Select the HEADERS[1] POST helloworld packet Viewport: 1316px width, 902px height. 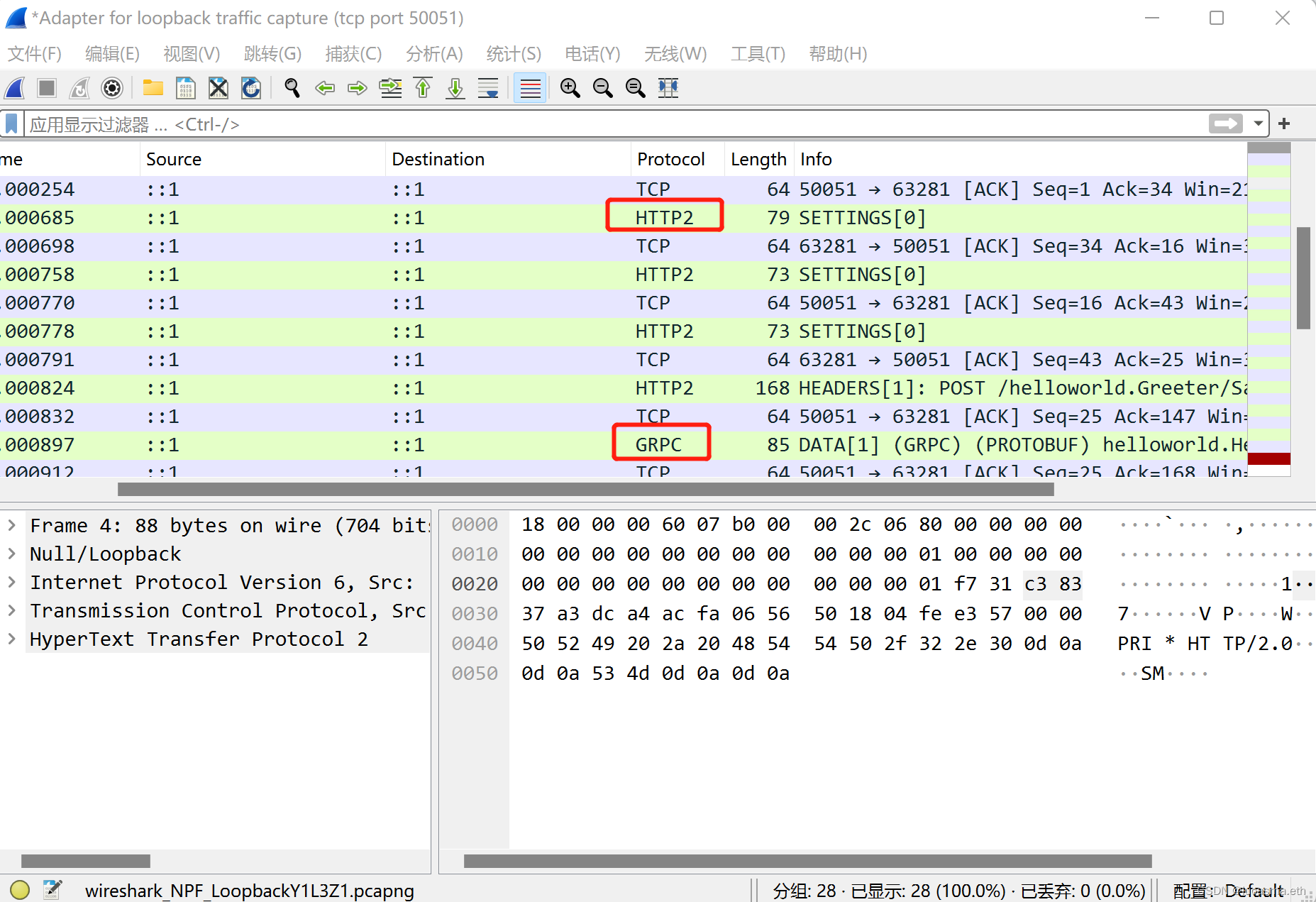pos(623,388)
